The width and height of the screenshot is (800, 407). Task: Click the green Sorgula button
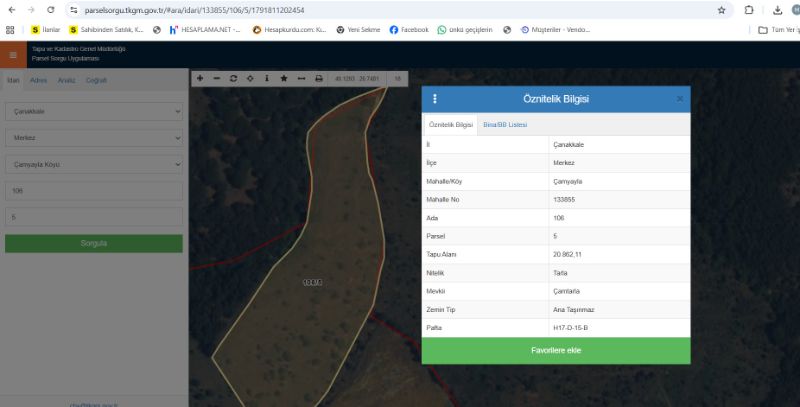(94, 243)
